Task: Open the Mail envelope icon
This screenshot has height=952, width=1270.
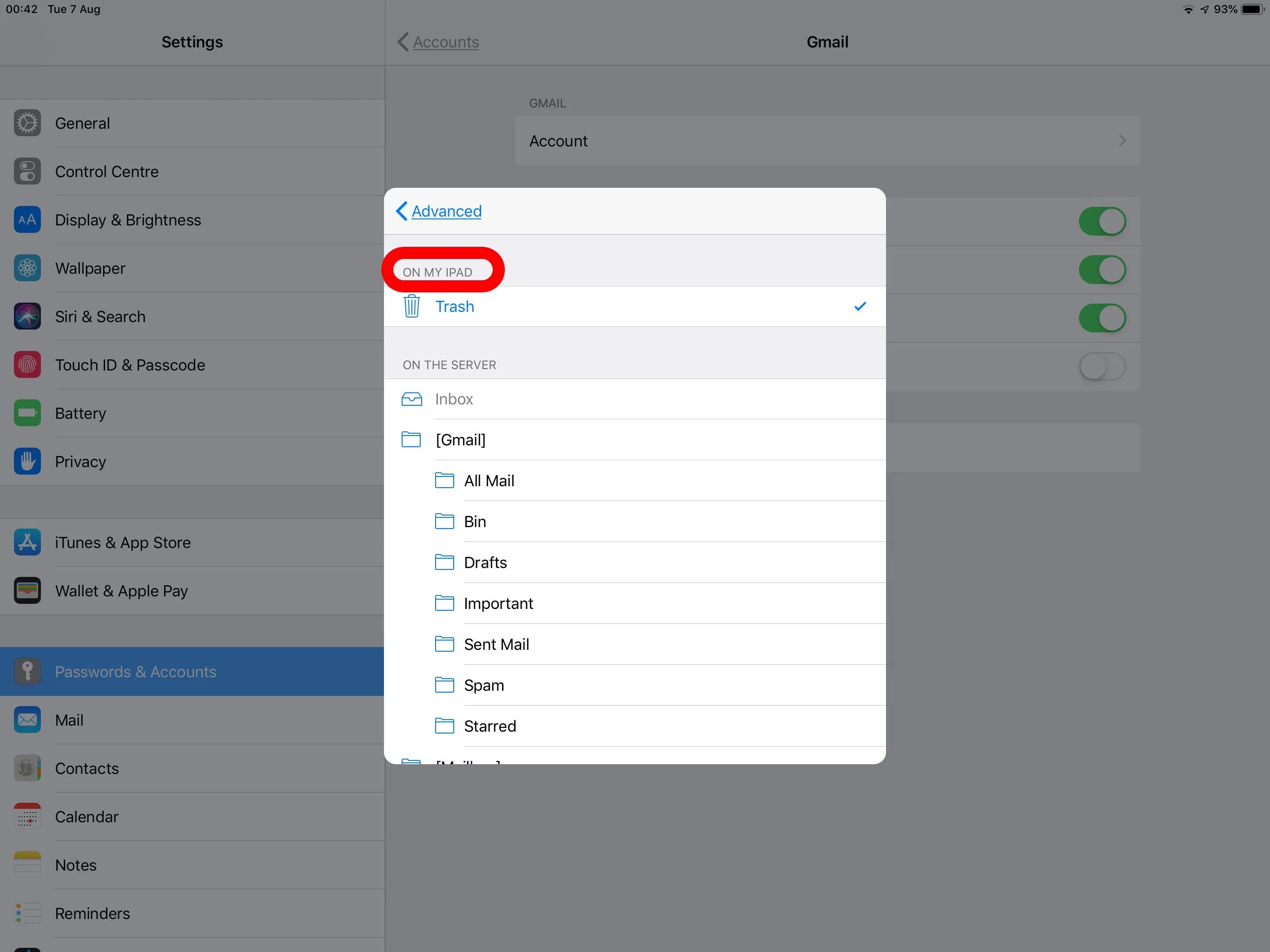Action: [27, 720]
